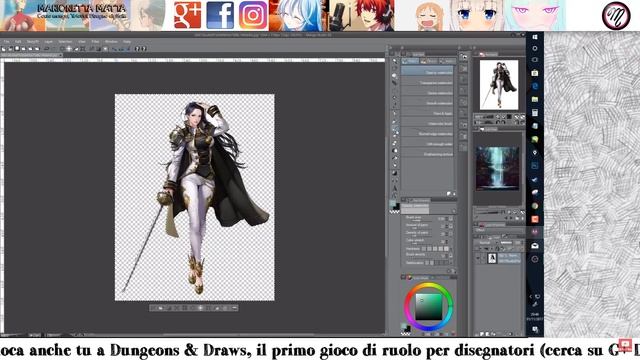This screenshot has width=640, height=360.
Task: Open Windows Action Center notifications
Action: tap(535, 329)
